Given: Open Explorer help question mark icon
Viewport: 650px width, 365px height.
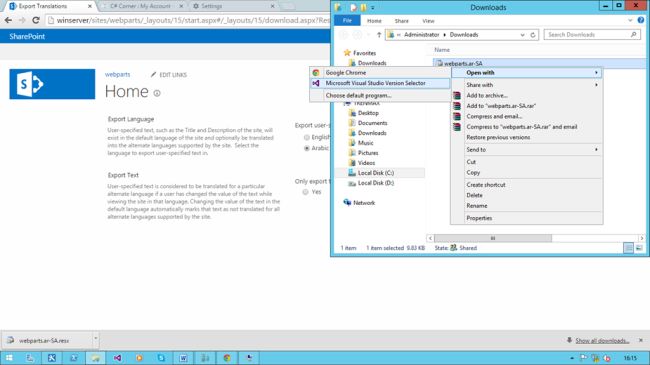Looking at the screenshot, I should [641, 20].
